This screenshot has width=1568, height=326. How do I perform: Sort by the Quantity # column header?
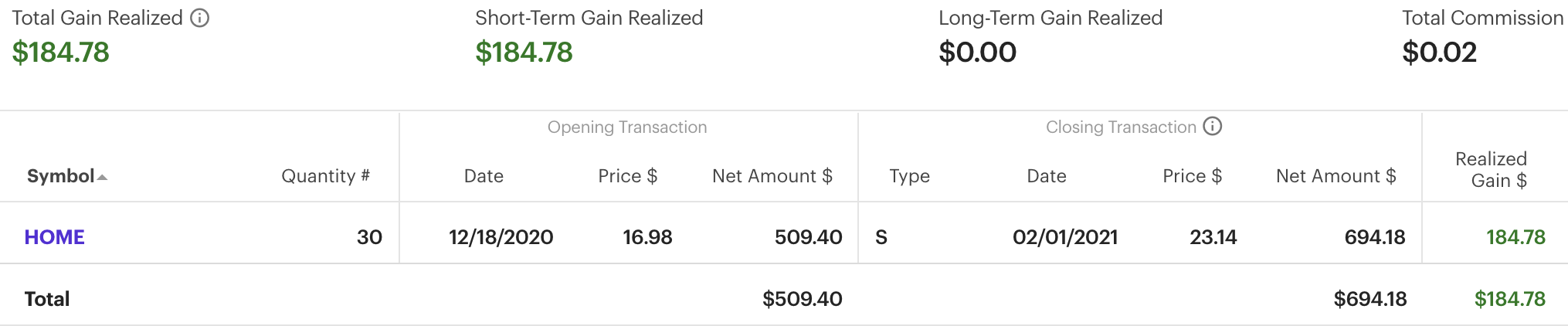[x=325, y=176]
